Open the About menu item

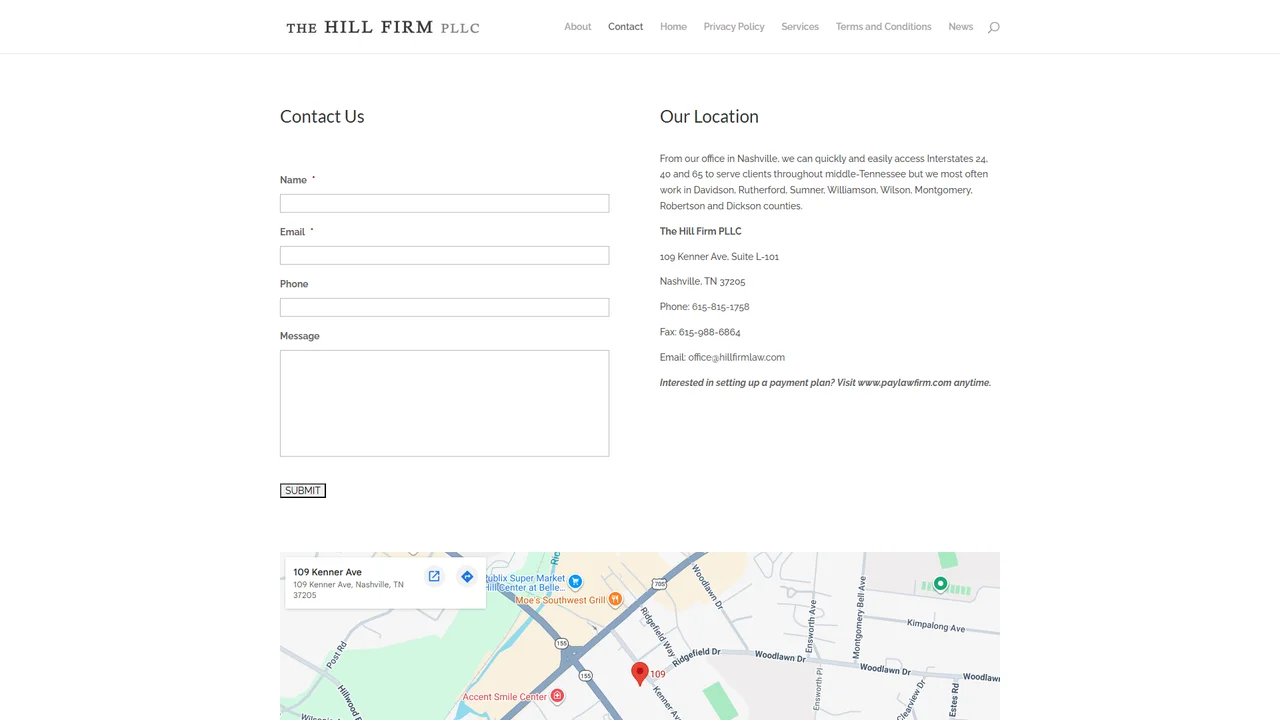pos(578,27)
